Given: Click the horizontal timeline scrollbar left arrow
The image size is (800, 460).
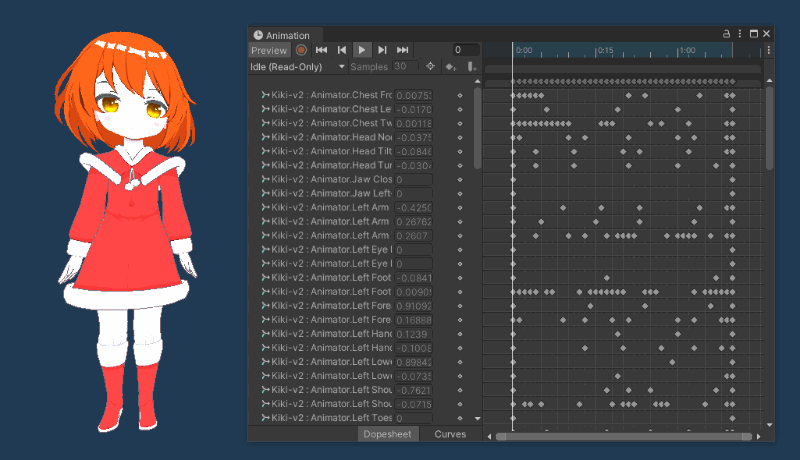Looking at the screenshot, I should point(489,437).
